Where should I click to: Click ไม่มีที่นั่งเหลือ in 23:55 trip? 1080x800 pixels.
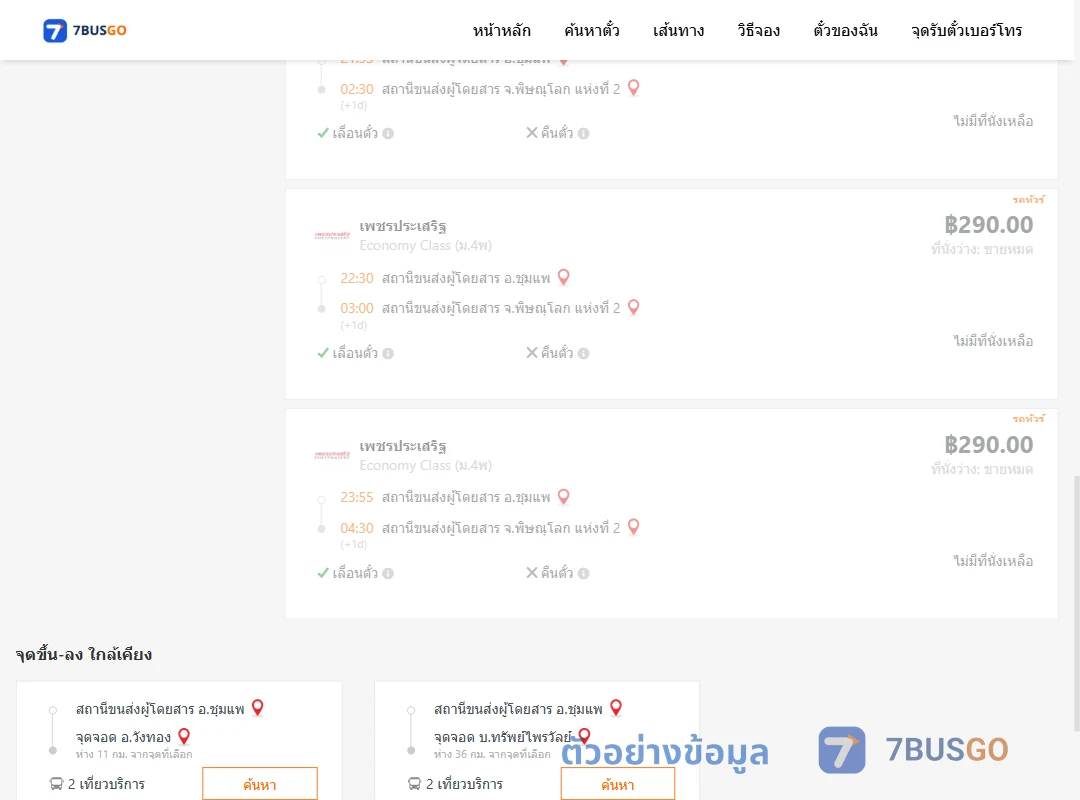[x=993, y=560]
